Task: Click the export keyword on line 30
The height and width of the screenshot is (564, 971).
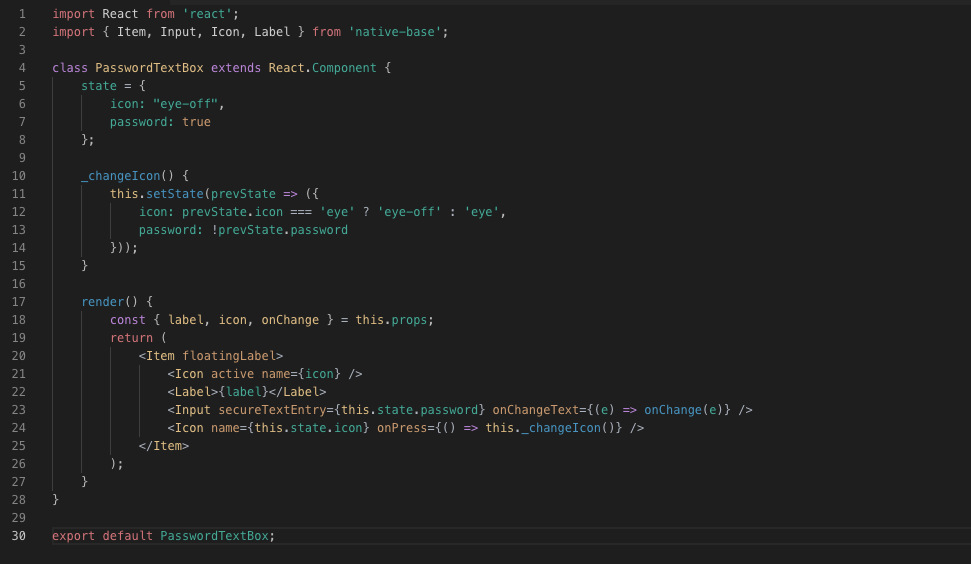Action: coord(74,536)
